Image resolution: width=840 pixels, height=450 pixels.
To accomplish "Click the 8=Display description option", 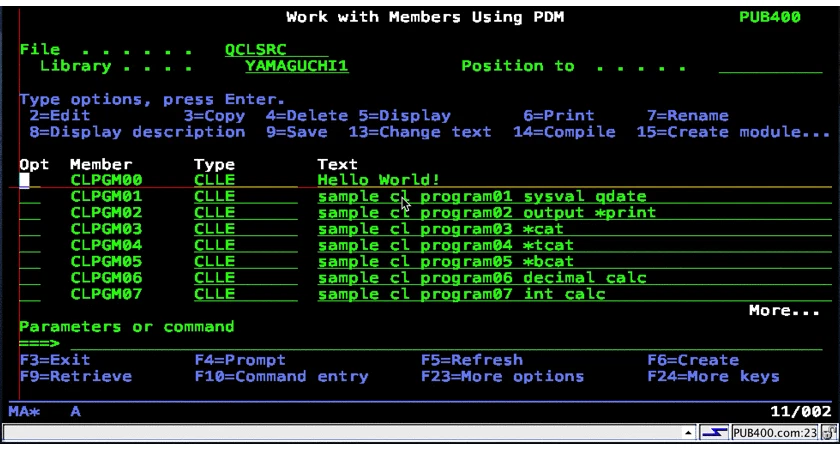I will (137, 132).
